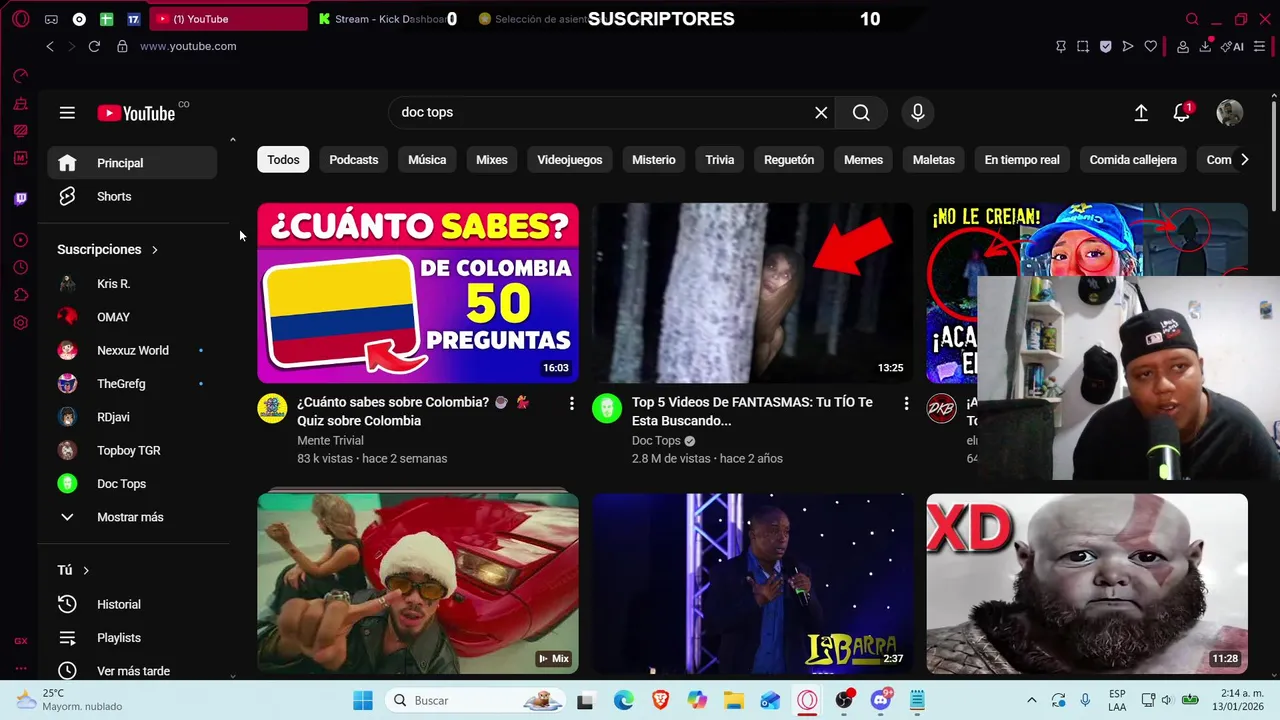The height and width of the screenshot is (720, 1280).
Task: Expand Mostrar más subscriptions
Action: (x=132, y=517)
